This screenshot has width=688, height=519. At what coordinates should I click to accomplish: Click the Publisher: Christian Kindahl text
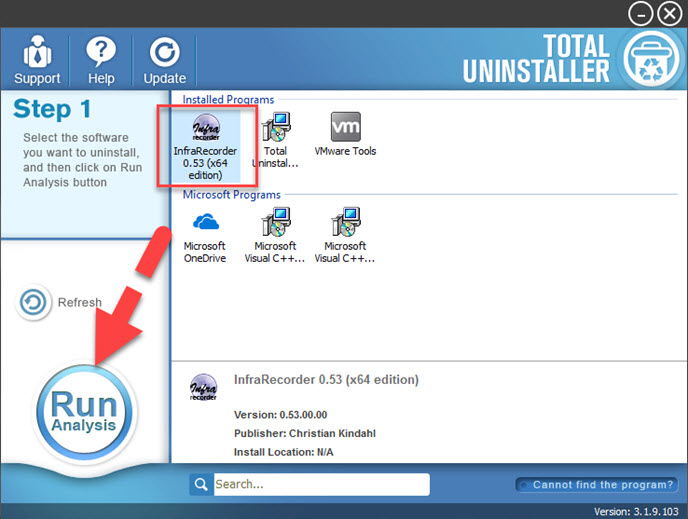point(305,433)
